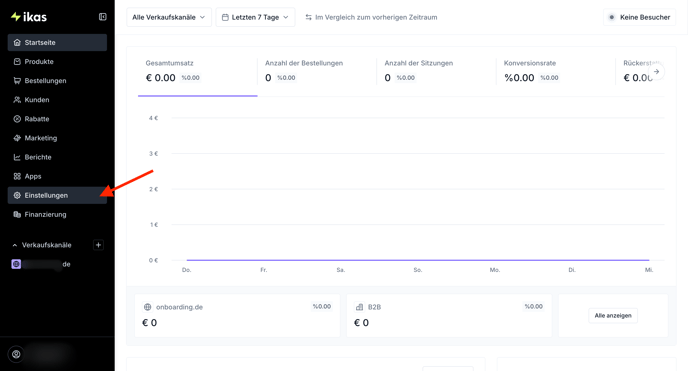The height and width of the screenshot is (371, 688).
Task: Open the Letzten 7 Tage date dropdown
Action: click(255, 17)
